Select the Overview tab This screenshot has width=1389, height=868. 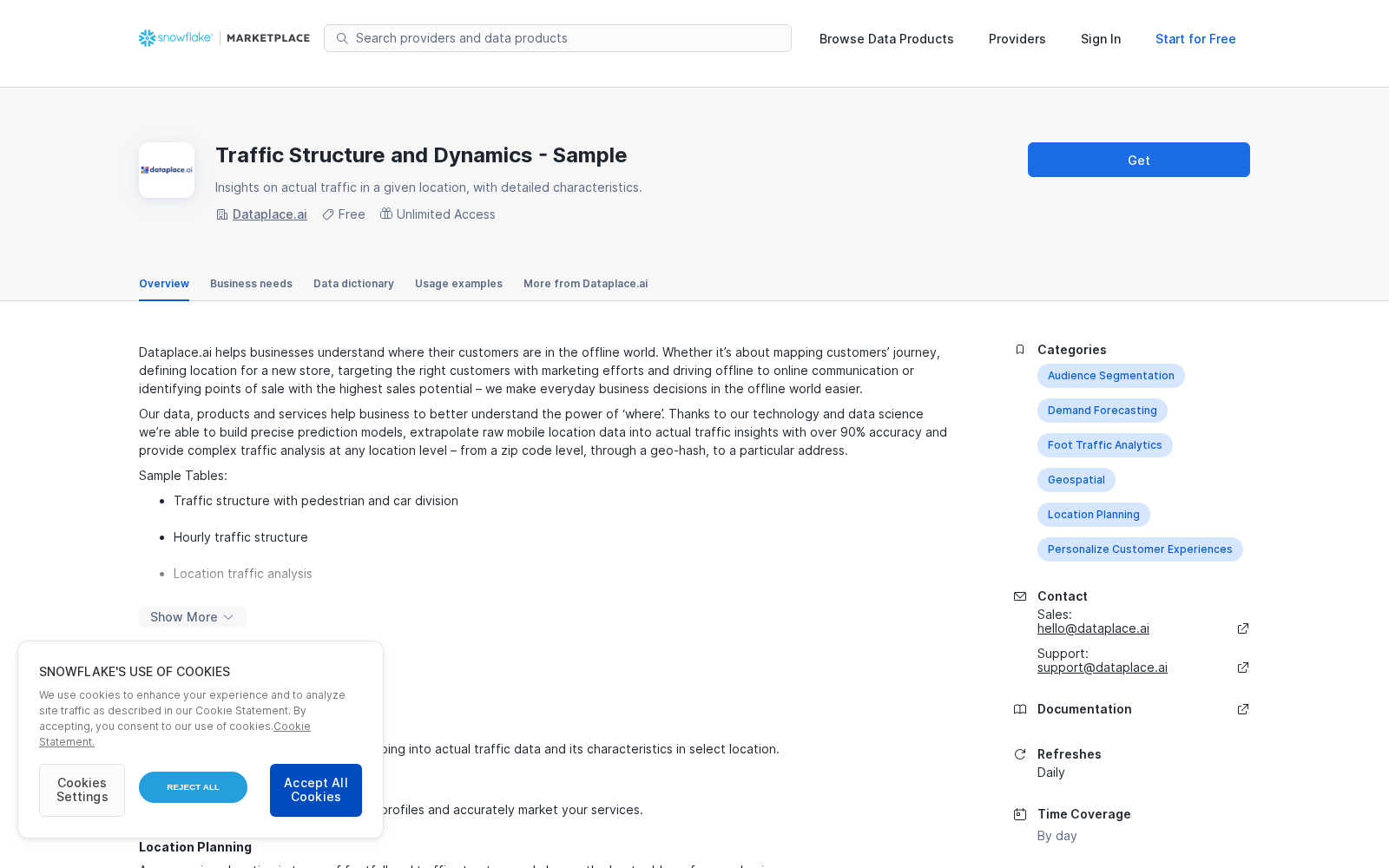coord(164,284)
